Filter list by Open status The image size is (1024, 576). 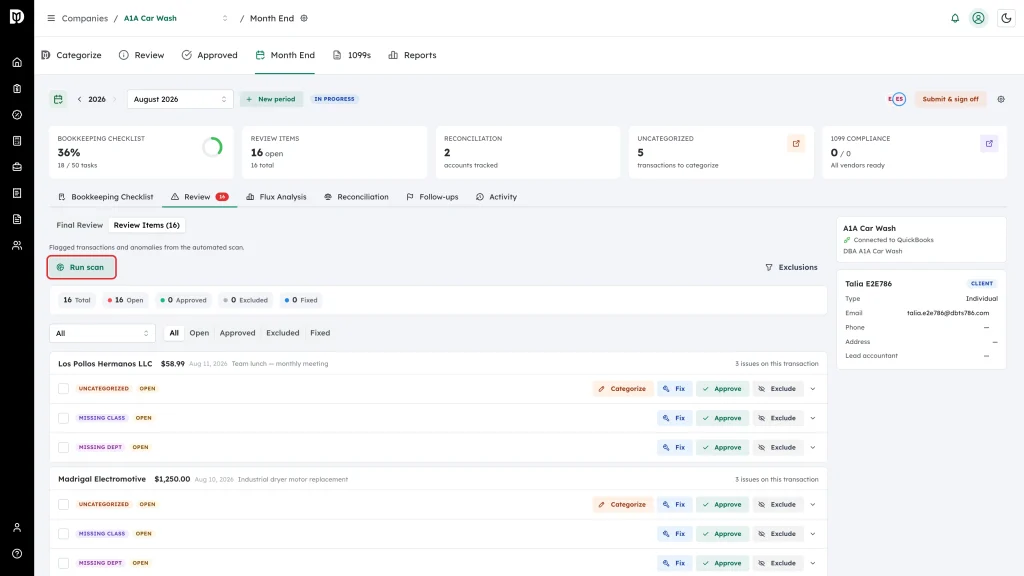tap(199, 333)
